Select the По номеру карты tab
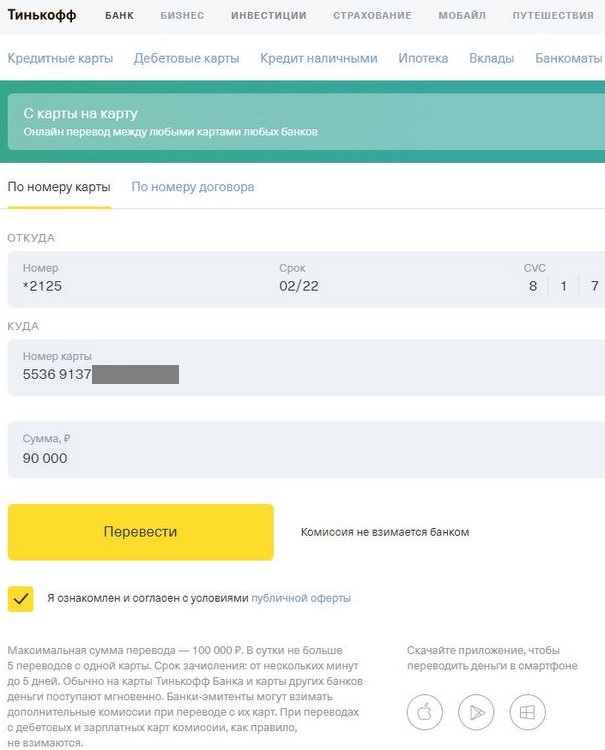This screenshot has width=605, height=750. (59, 187)
